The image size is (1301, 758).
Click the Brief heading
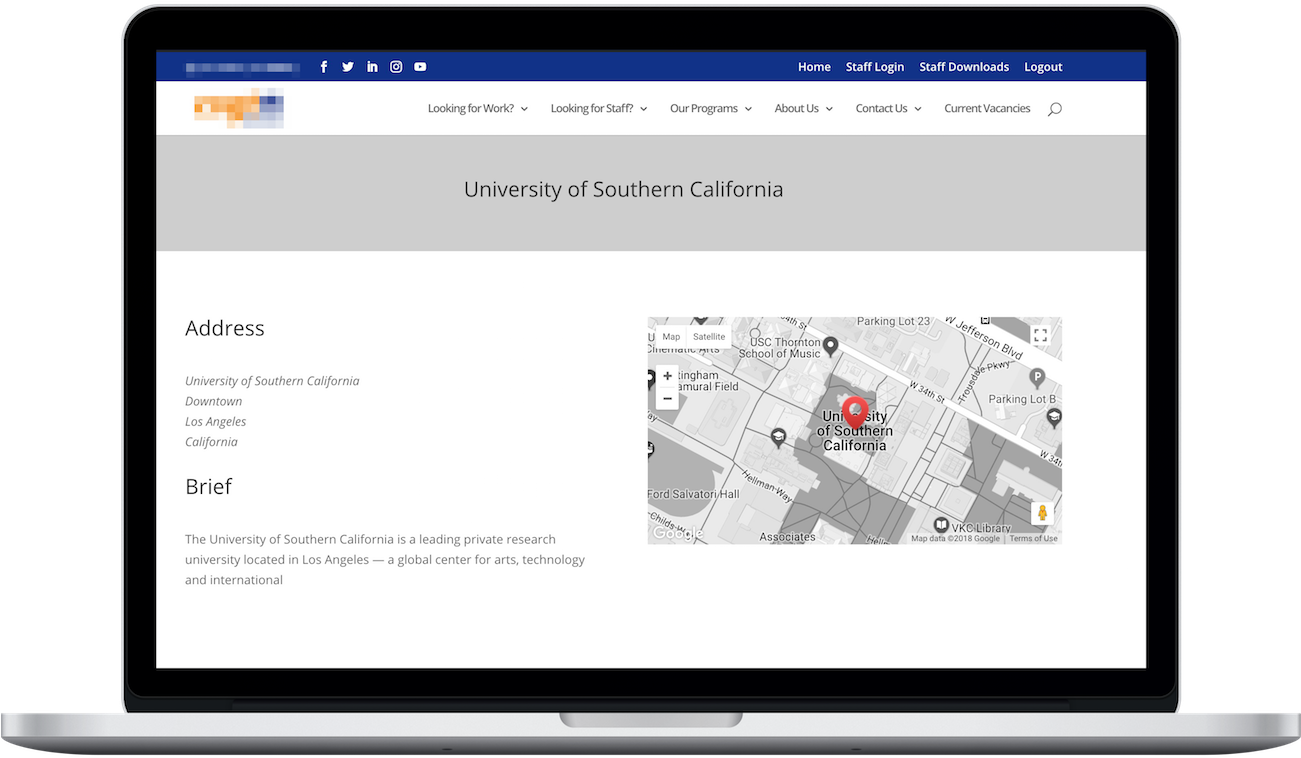[208, 486]
